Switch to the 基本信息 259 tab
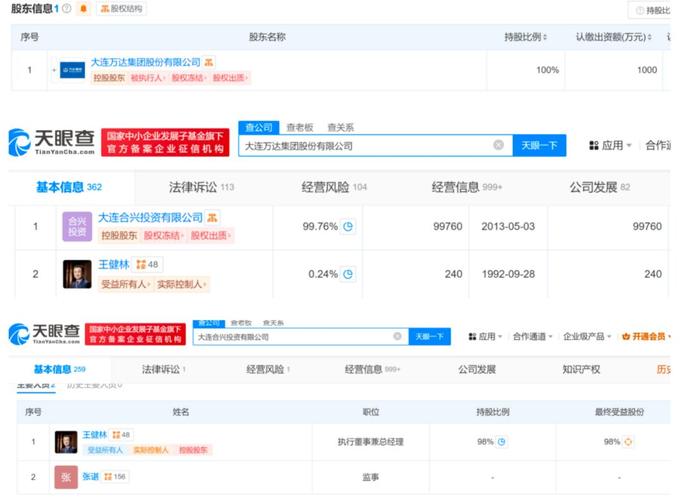Image resolution: width=683 pixels, height=500 pixels. point(60,369)
